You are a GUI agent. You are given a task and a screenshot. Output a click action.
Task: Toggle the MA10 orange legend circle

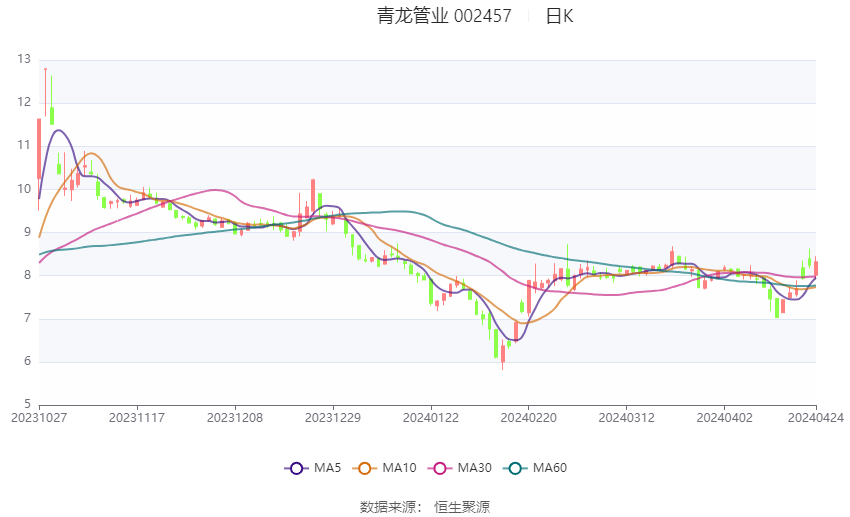coord(365,468)
